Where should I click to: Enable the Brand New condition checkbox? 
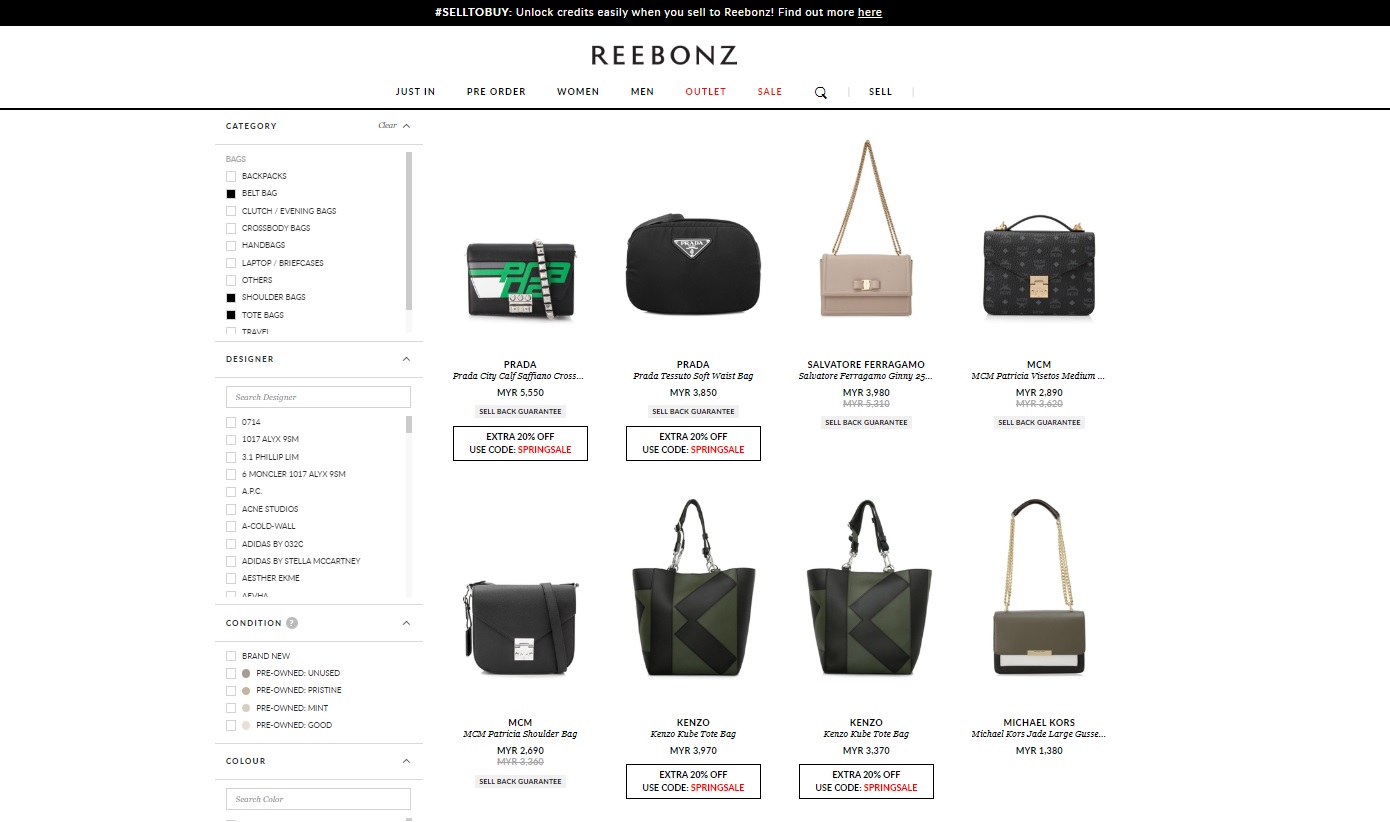click(x=231, y=656)
